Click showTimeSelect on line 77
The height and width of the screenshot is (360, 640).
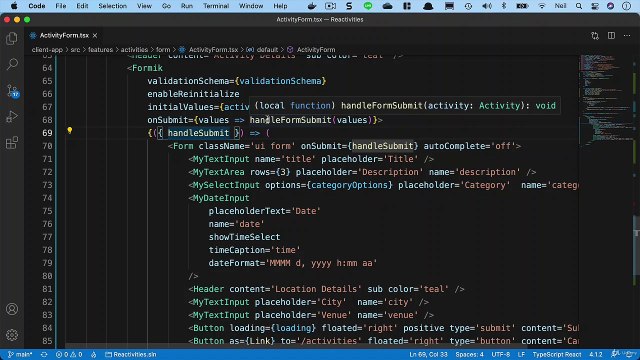coord(244,237)
